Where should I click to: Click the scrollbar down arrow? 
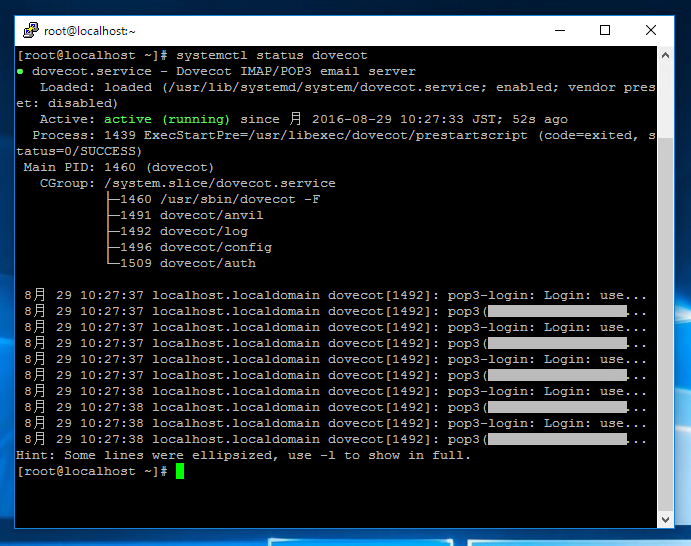[x=665, y=520]
